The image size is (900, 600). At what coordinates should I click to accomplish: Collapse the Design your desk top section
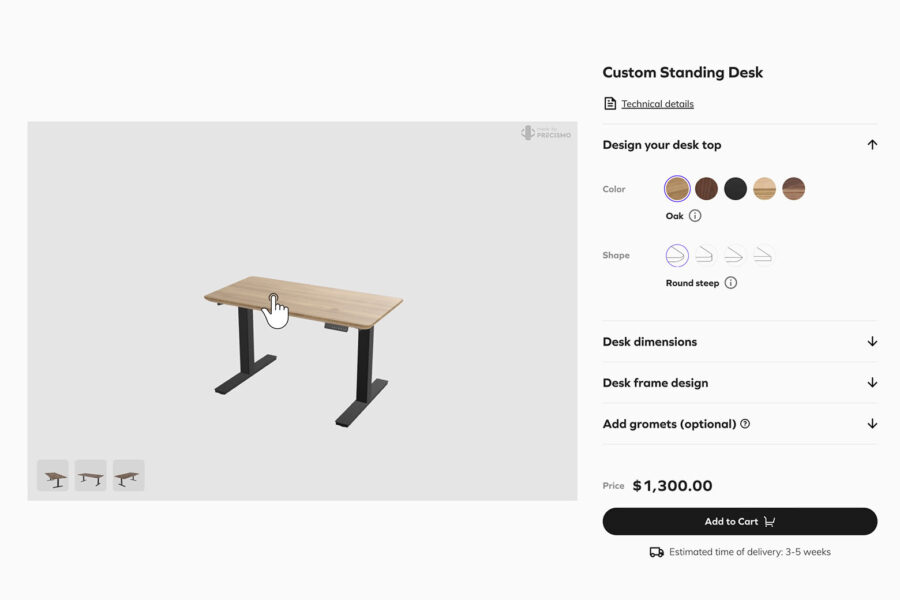pyautogui.click(x=871, y=144)
